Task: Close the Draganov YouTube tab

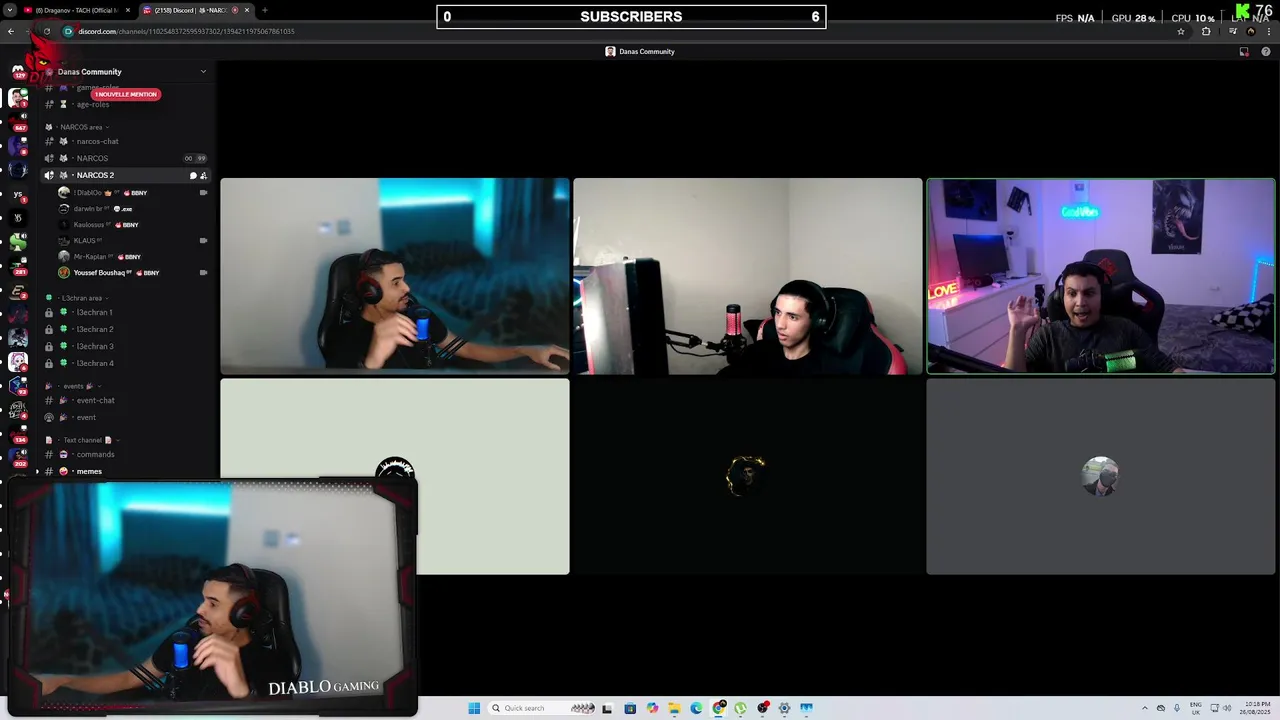Action: coord(128,10)
